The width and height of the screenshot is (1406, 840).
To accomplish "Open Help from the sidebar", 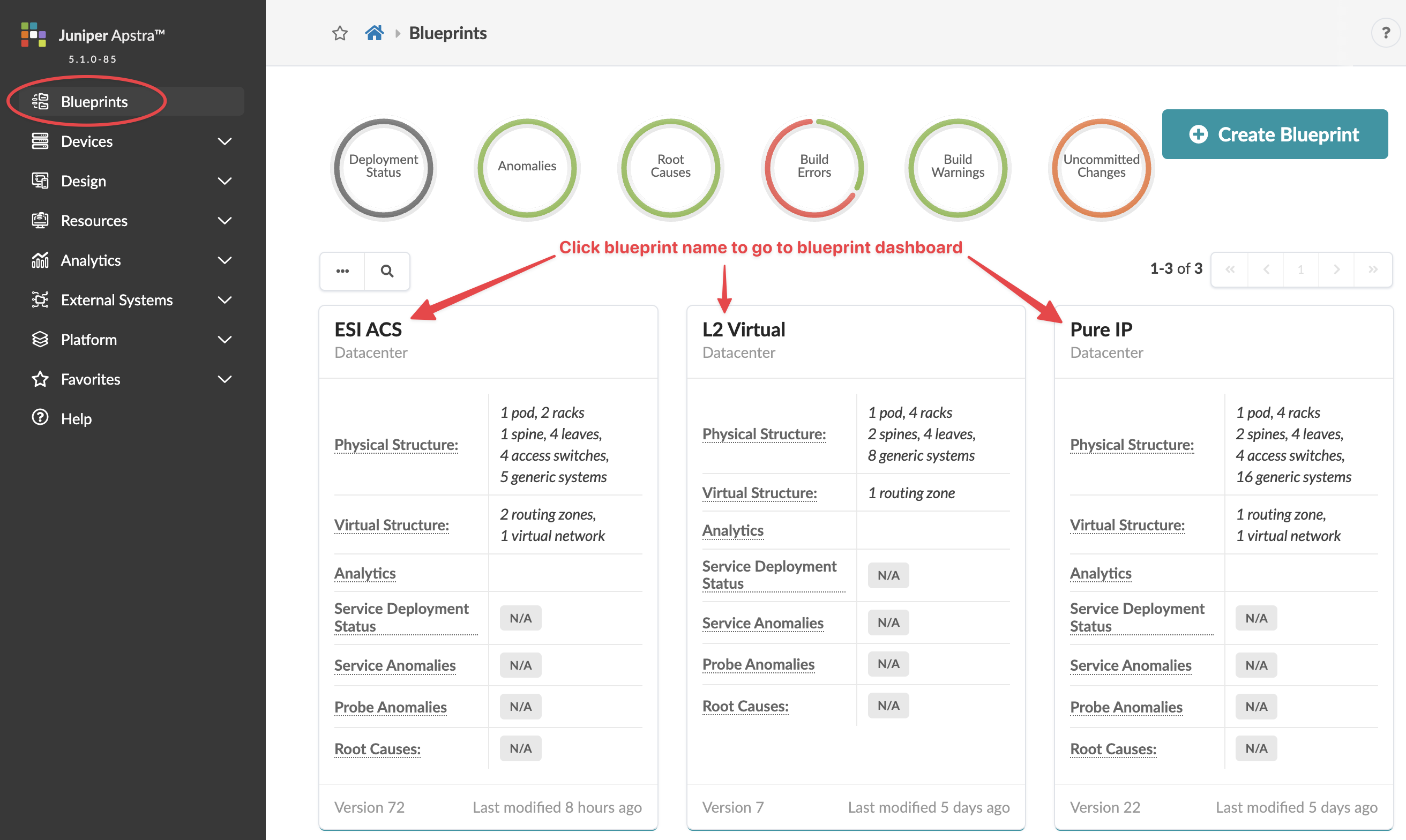I will (x=76, y=419).
